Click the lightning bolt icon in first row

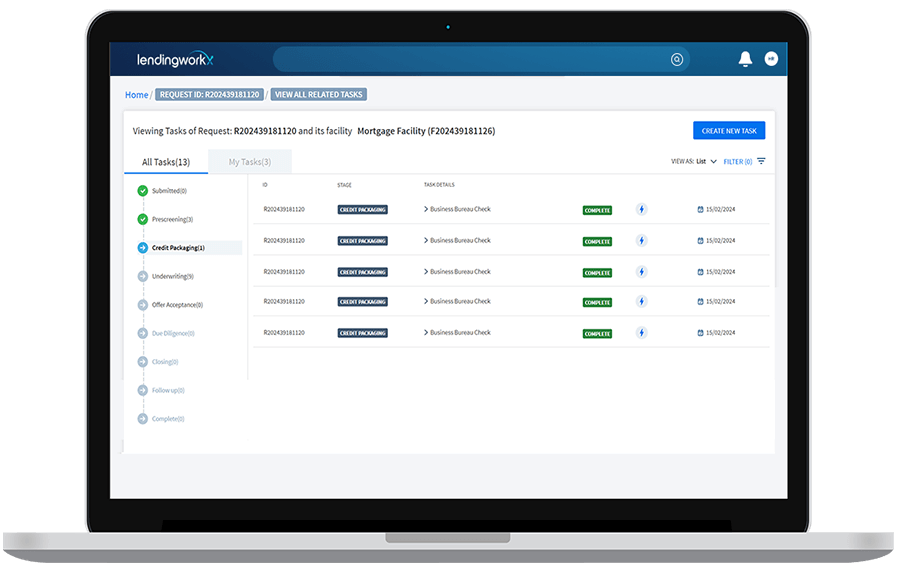(x=642, y=210)
